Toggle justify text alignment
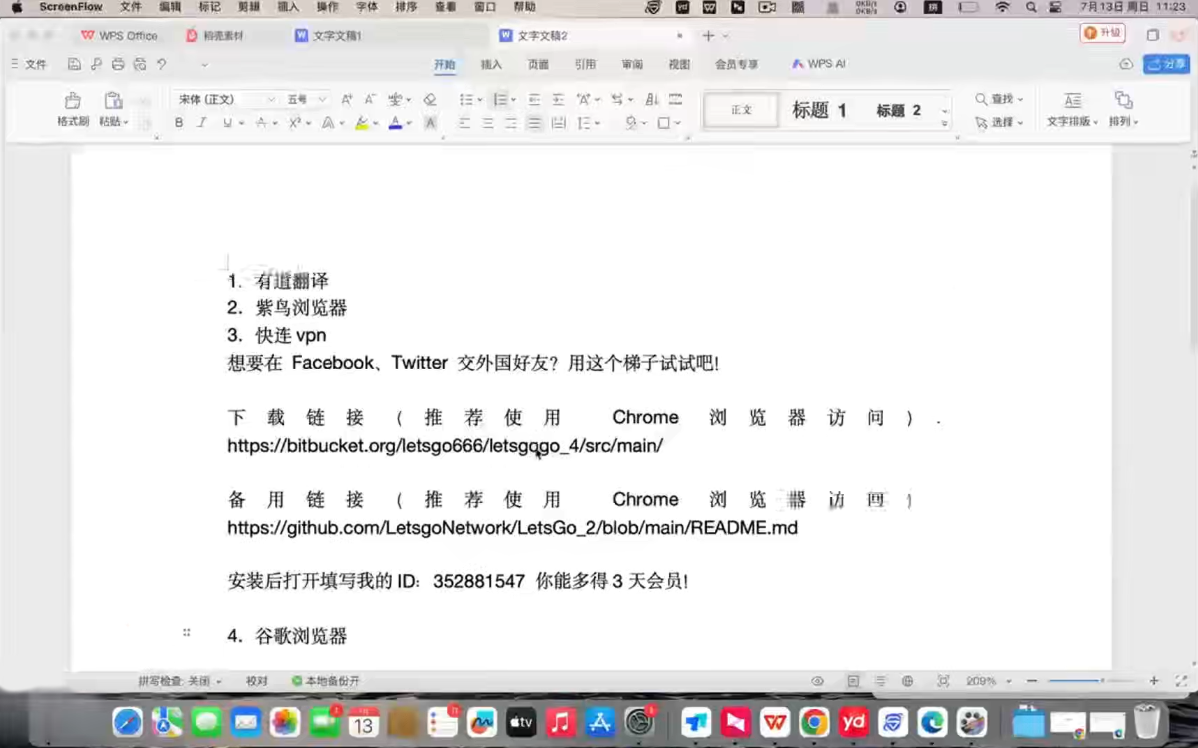Image resolution: width=1198 pixels, height=748 pixels. point(534,123)
